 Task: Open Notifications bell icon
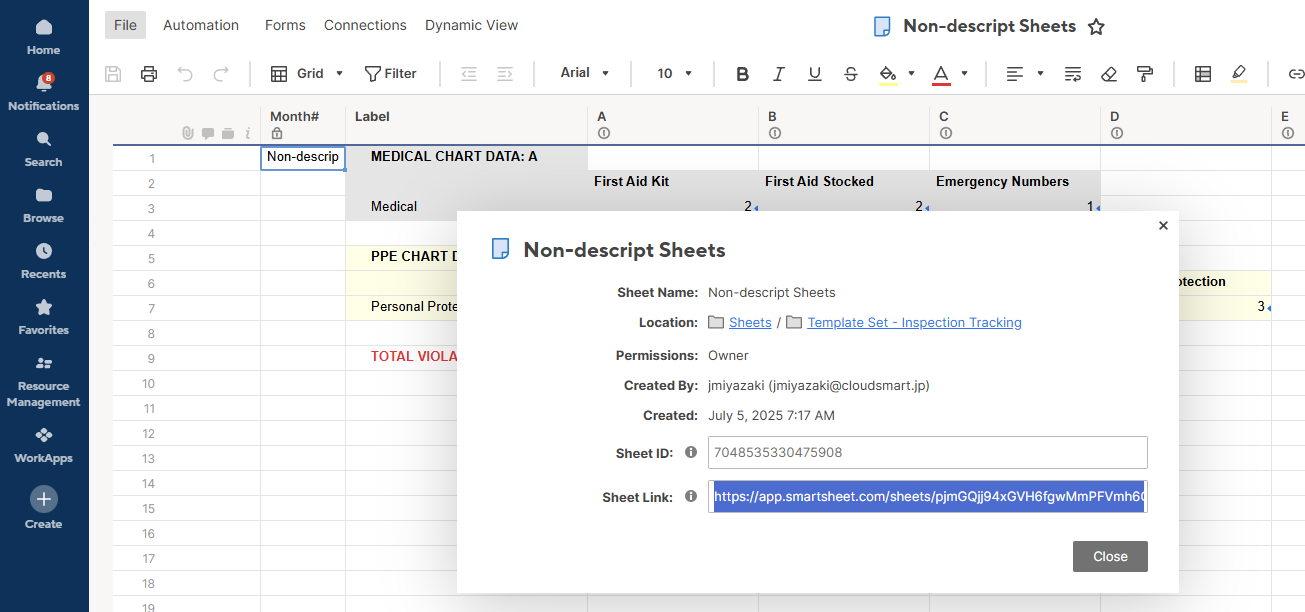44,83
